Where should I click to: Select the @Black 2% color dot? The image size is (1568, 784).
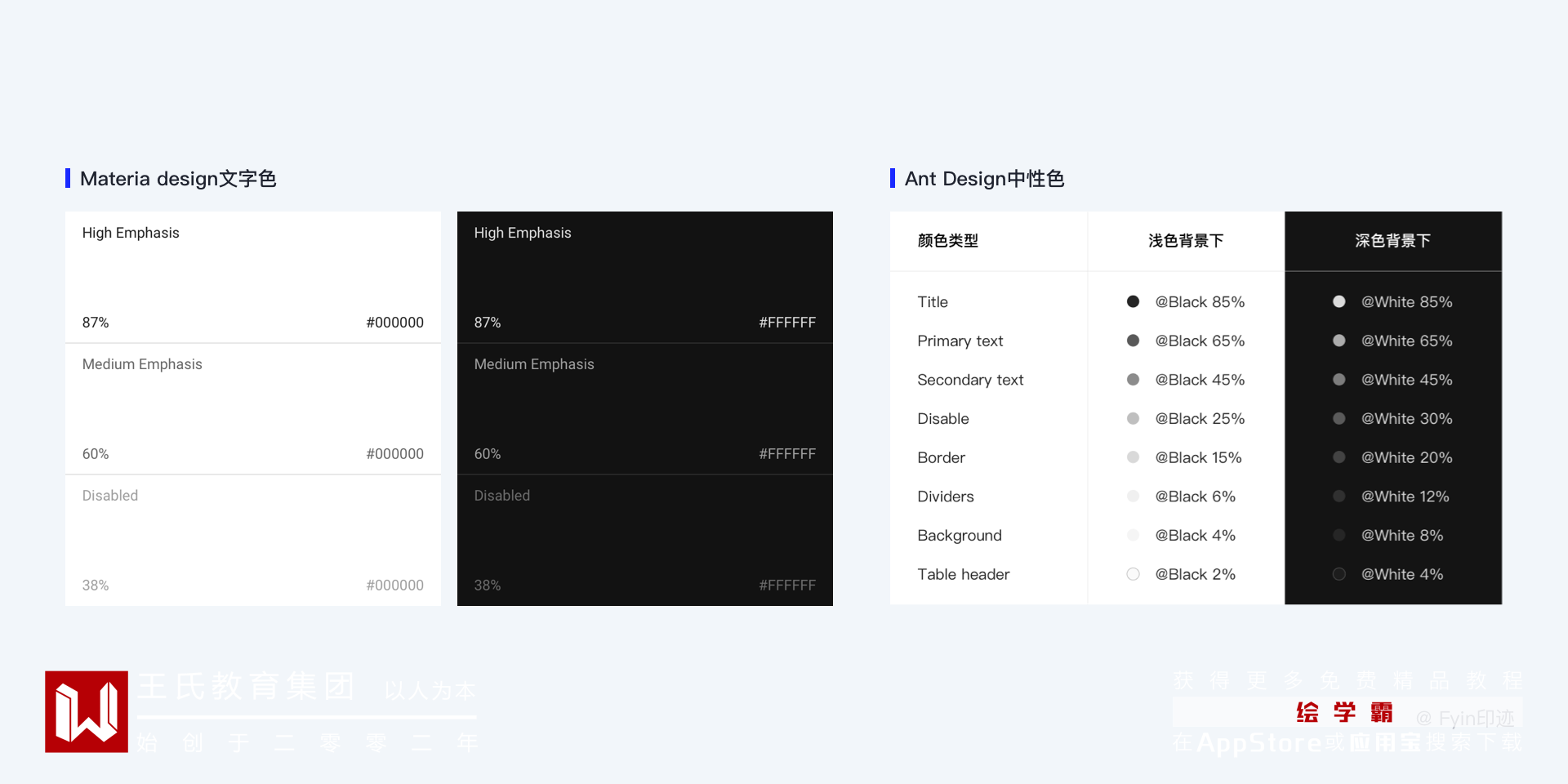point(1133,574)
